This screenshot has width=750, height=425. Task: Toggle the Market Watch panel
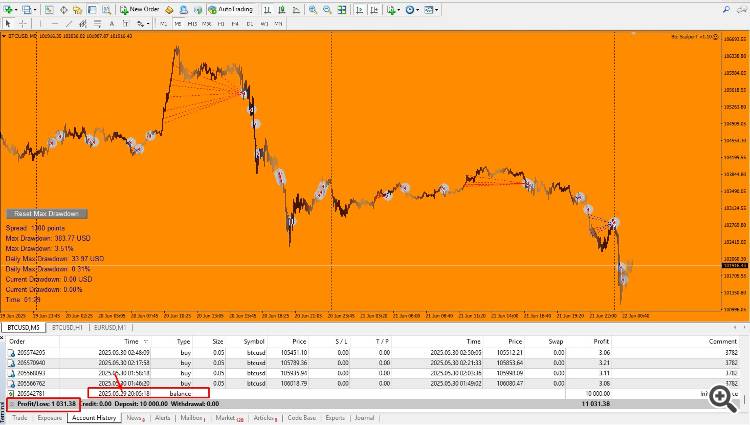click(49, 10)
